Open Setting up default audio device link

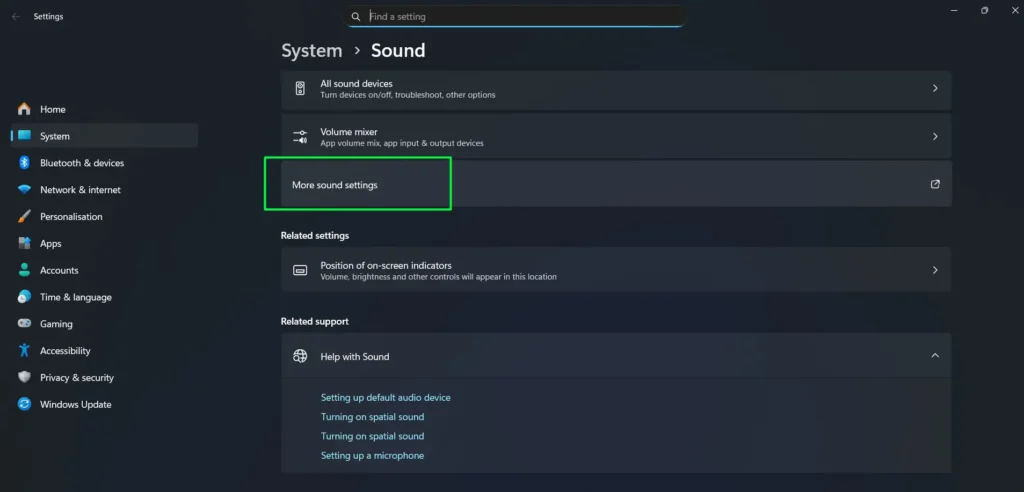point(385,397)
